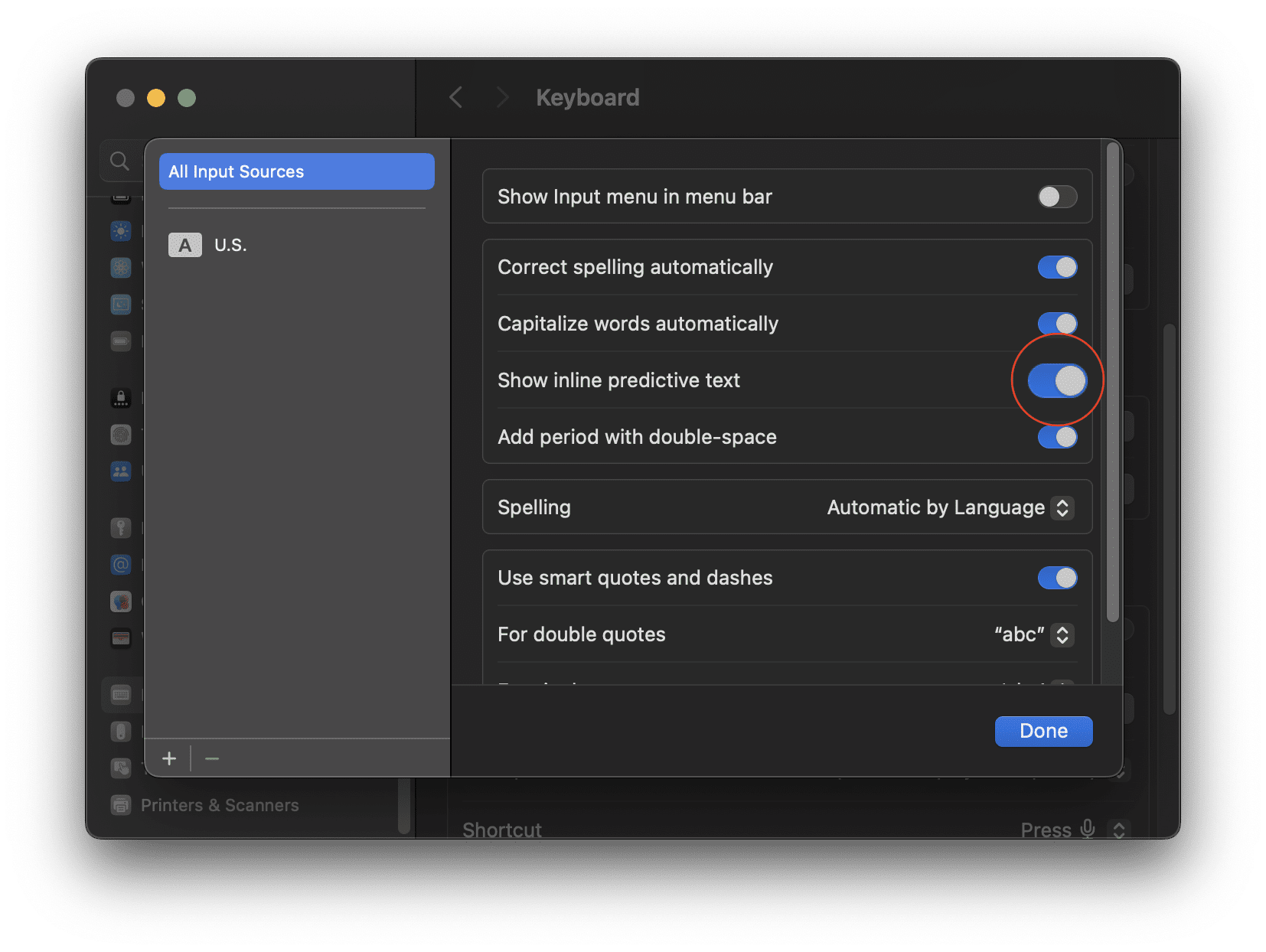Click the back arrow next to Keyboard title
1266x952 pixels.
[x=455, y=97]
